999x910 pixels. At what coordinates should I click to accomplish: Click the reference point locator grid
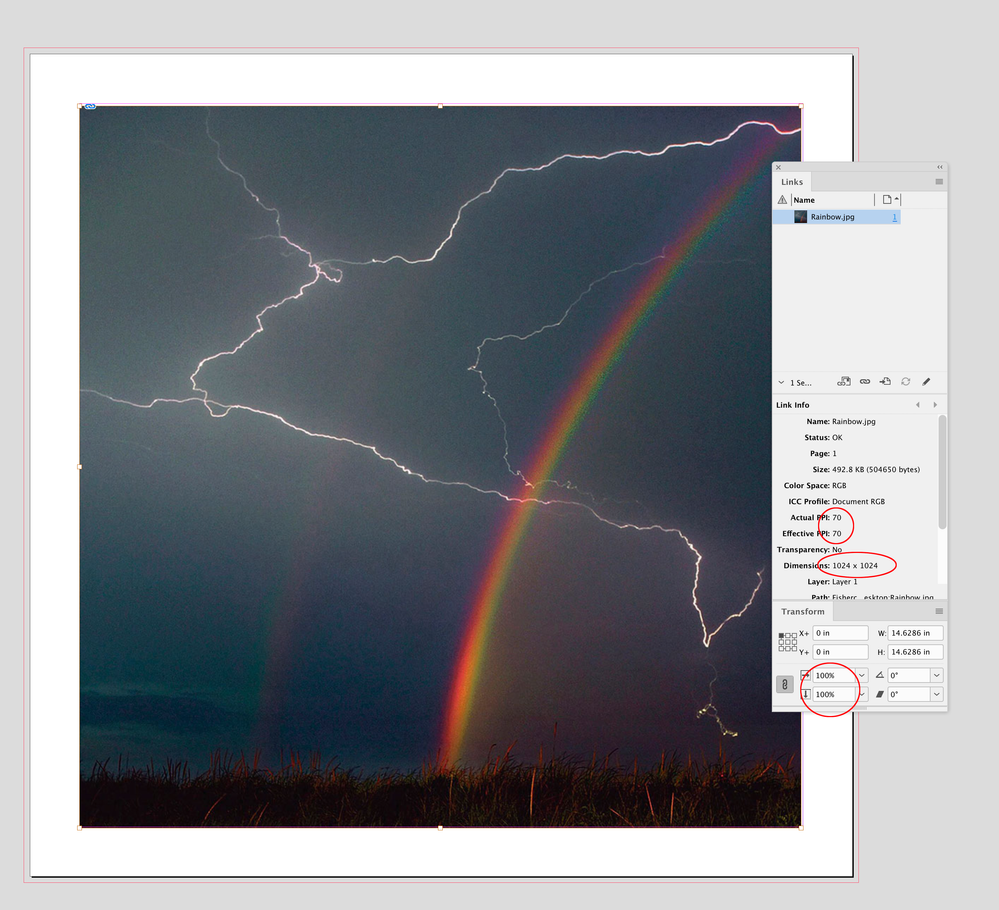787,642
